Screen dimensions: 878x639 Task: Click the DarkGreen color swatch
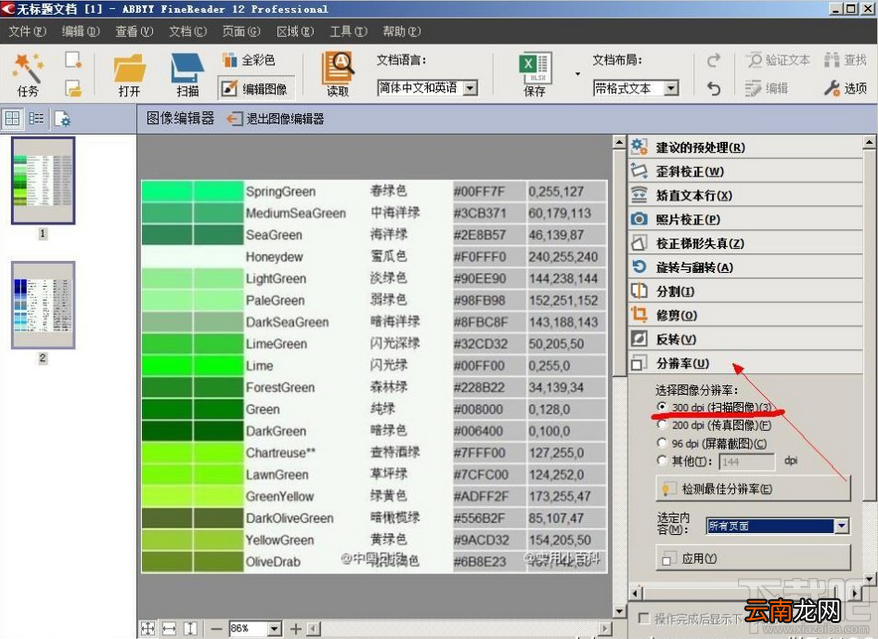tap(192, 431)
